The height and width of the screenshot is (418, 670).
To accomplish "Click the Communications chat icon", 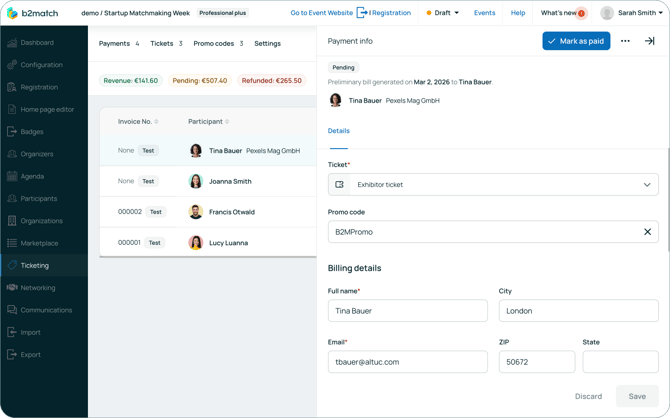I will (x=12, y=310).
